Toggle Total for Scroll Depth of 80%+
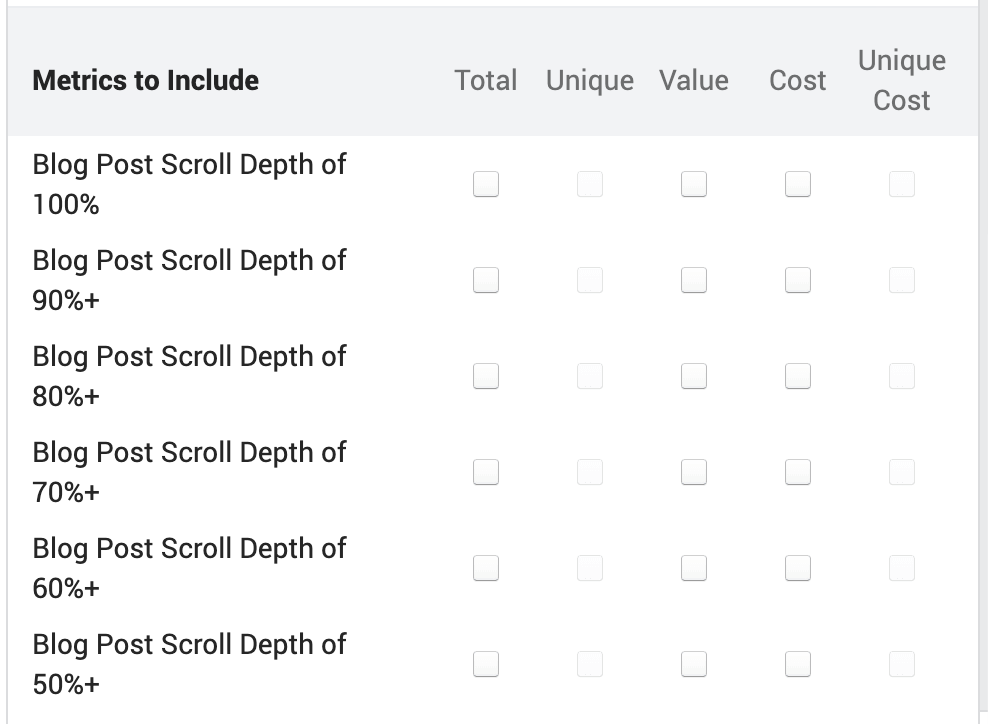The image size is (988, 724). click(x=486, y=376)
